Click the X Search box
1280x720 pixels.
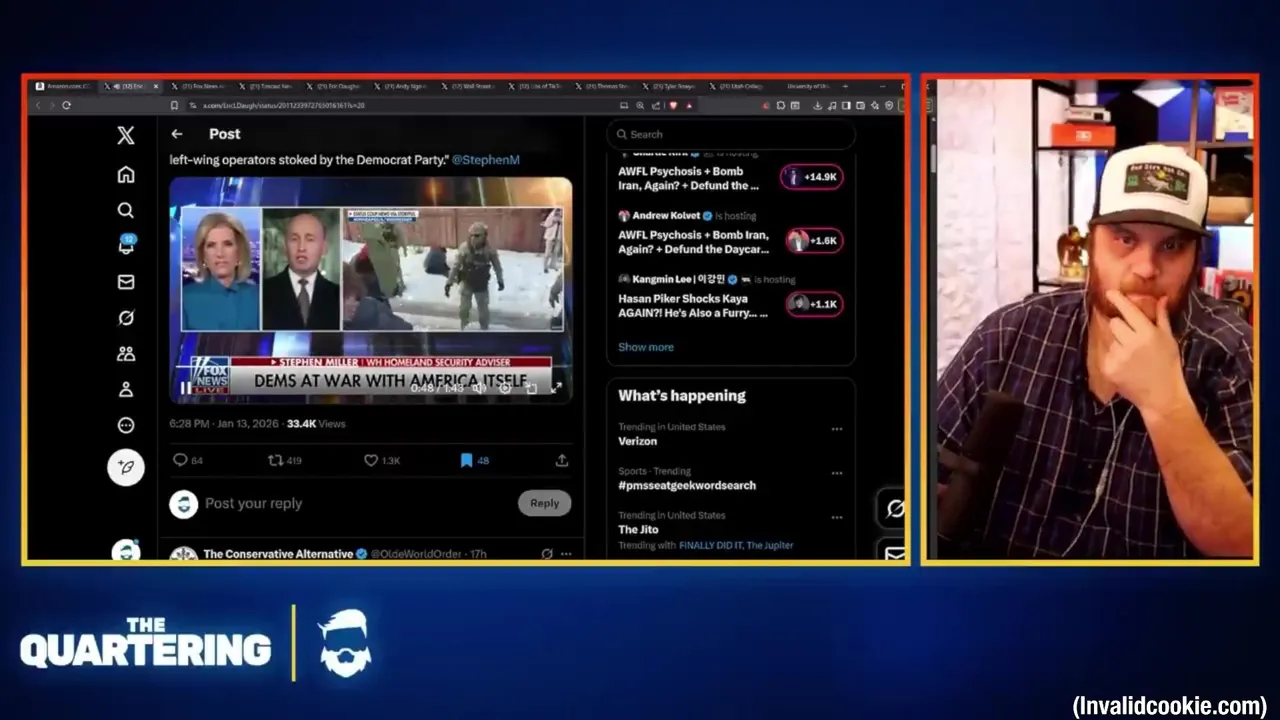tap(731, 134)
